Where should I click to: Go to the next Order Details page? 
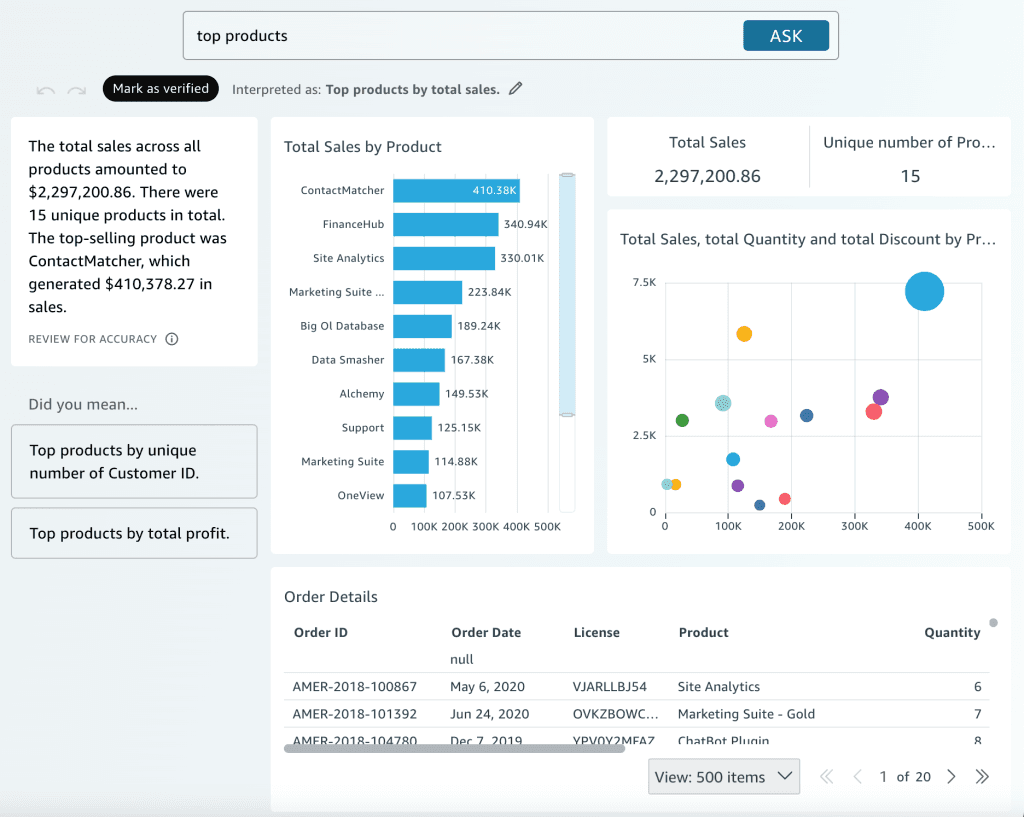[952, 777]
